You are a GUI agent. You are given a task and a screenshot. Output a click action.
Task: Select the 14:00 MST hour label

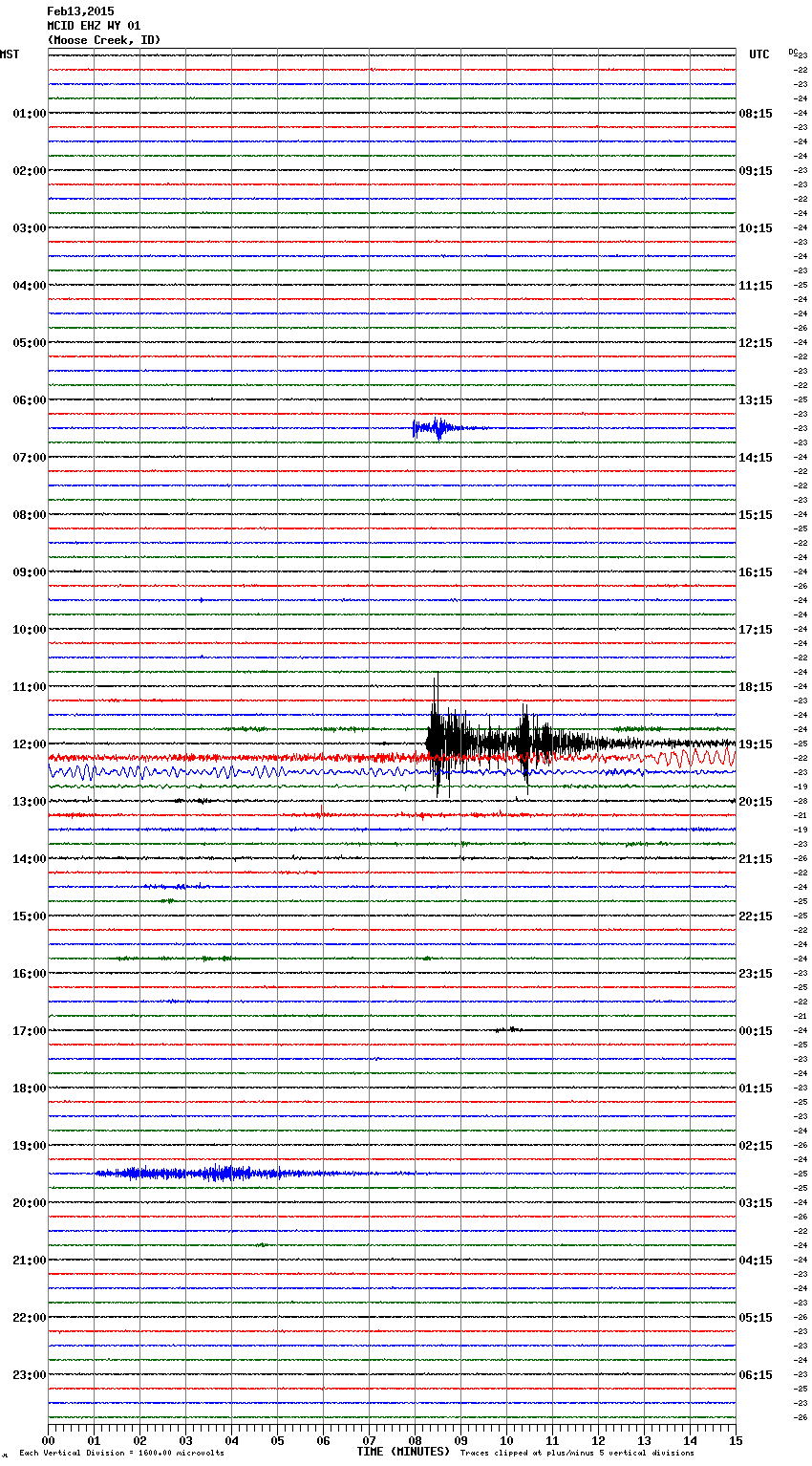pyautogui.click(x=30, y=859)
